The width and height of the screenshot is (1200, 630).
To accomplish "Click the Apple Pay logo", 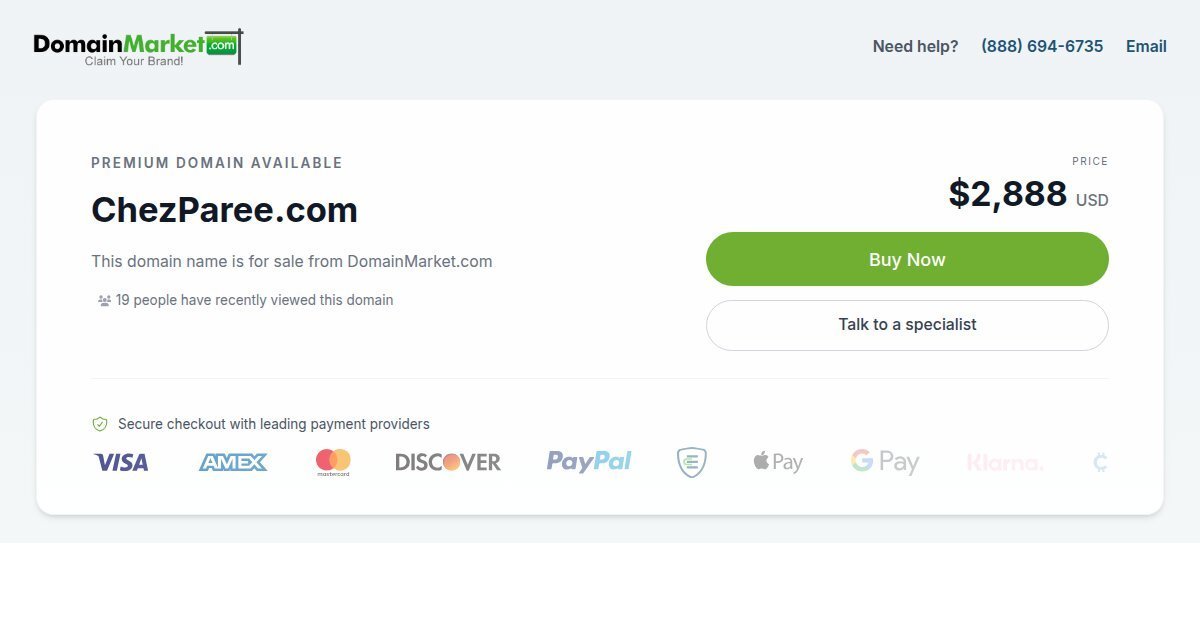I will pos(778,462).
